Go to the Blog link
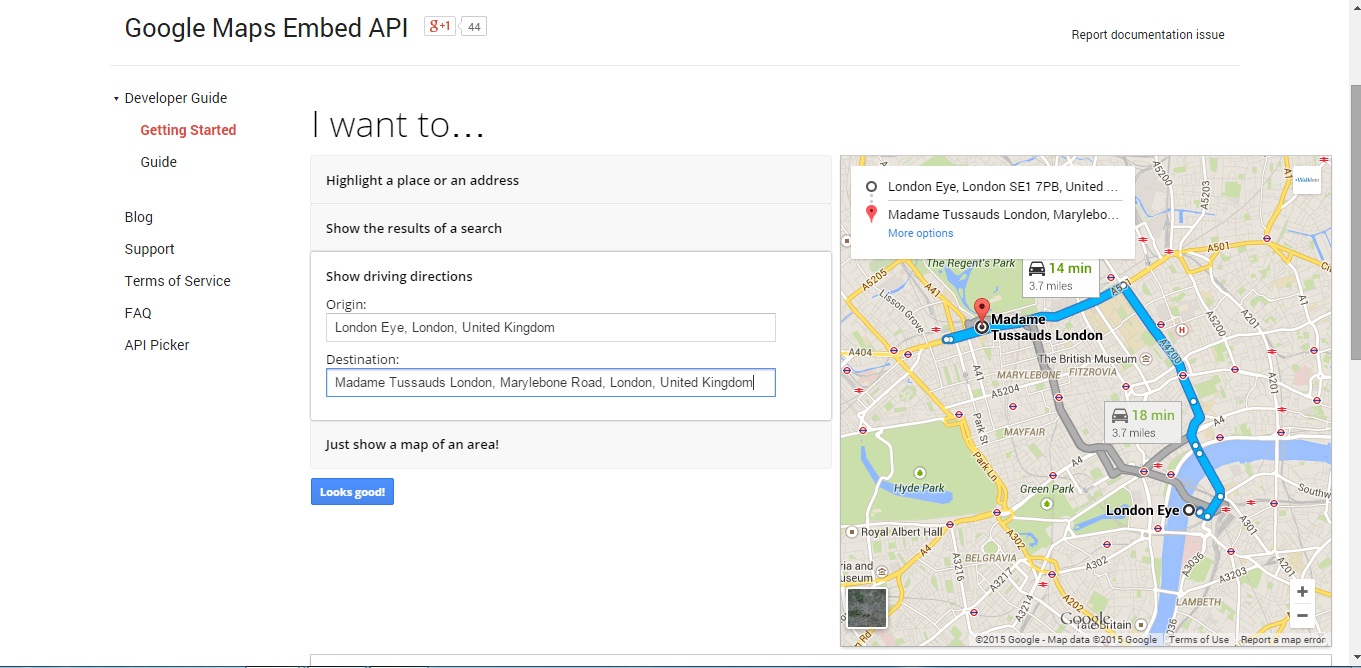The image size is (1361, 668). pos(139,217)
